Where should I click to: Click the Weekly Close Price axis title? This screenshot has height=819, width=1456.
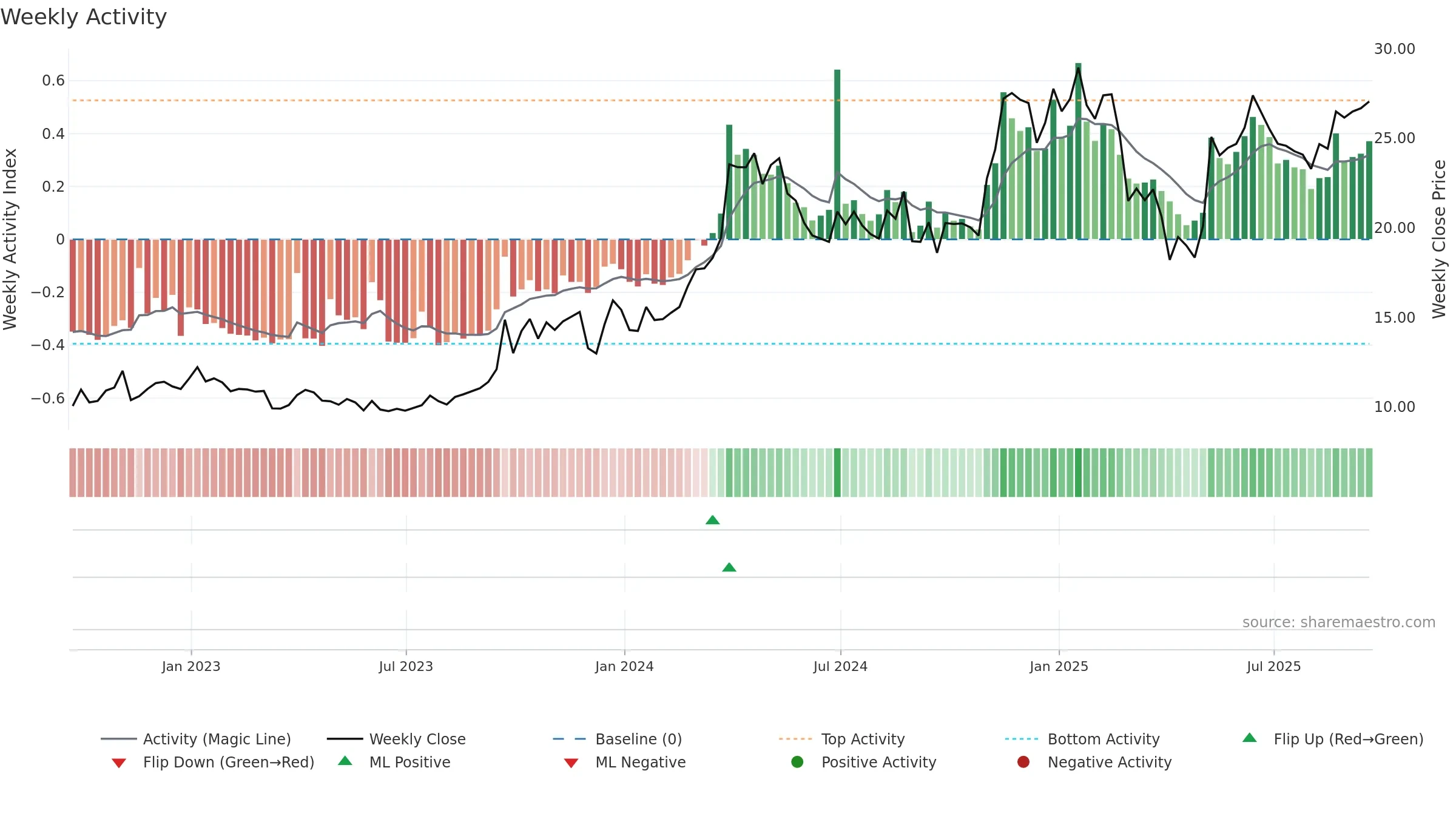coord(1439,239)
